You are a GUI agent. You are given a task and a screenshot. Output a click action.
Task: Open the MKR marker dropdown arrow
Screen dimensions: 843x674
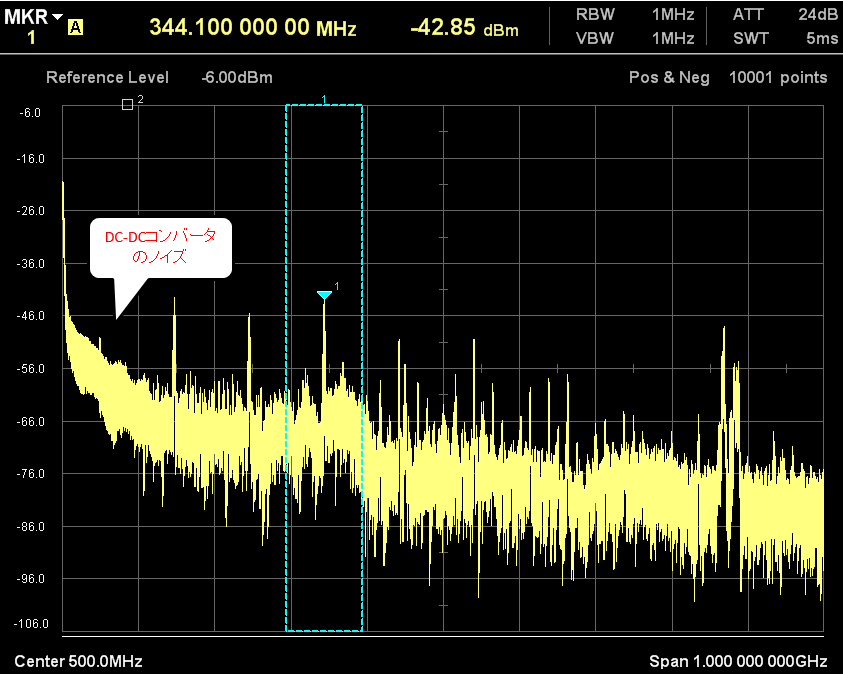click(x=58, y=17)
